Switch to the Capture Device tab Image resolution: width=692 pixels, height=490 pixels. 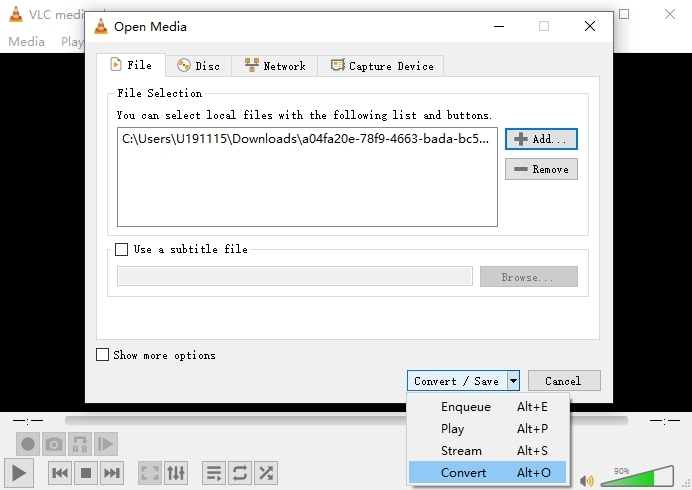point(380,66)
